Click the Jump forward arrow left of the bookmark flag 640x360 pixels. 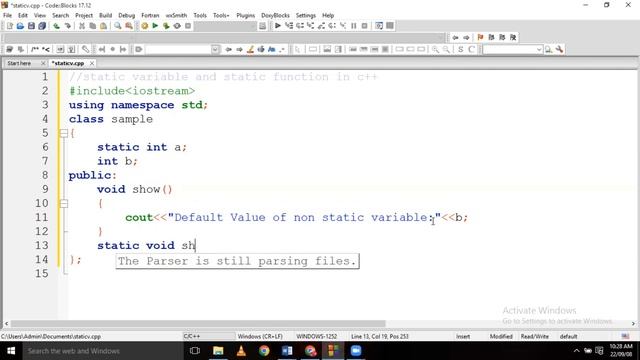[466, 38]
